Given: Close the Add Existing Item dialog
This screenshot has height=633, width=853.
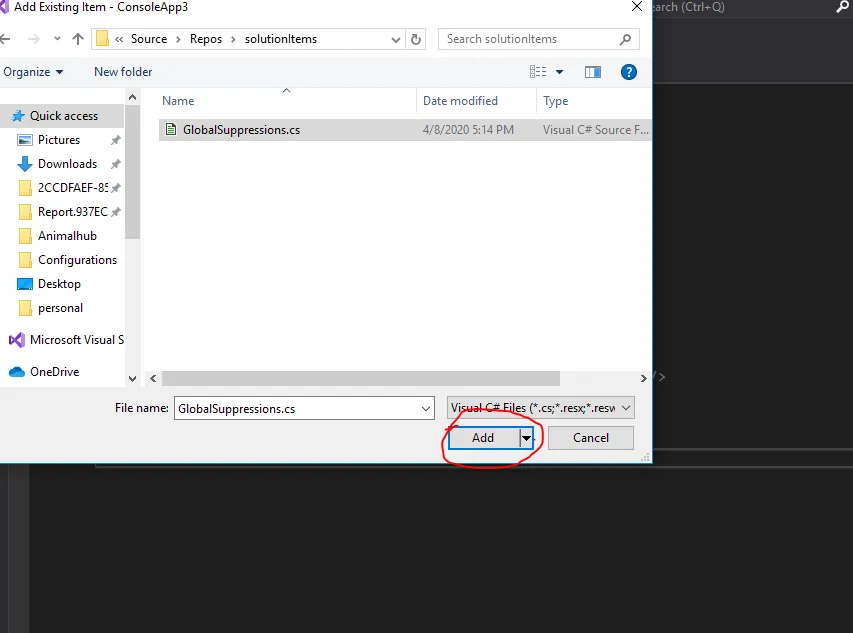Looking at the screenshot, I should pos(637,7).
